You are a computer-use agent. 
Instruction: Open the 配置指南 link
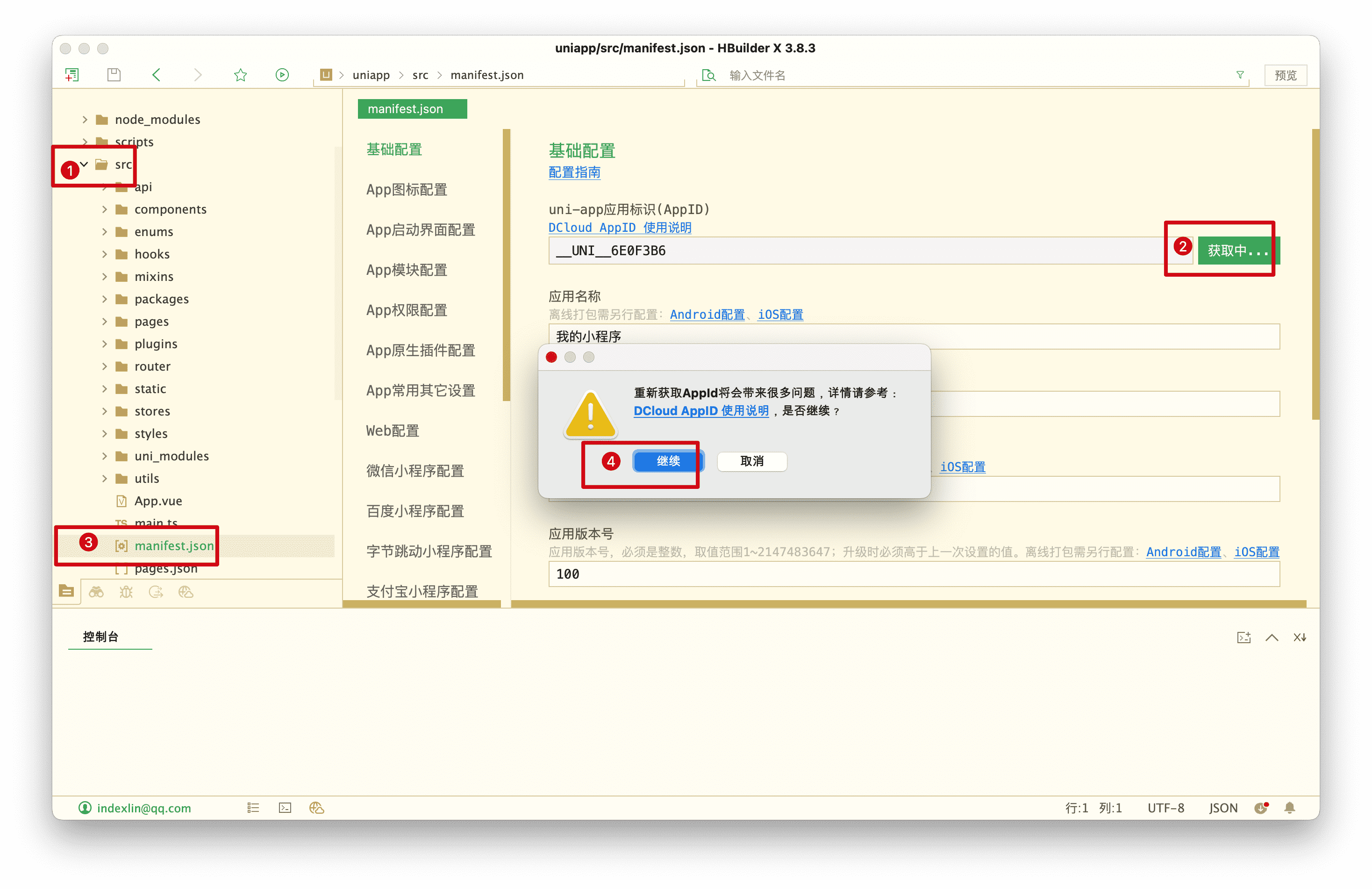coord(575,172)
